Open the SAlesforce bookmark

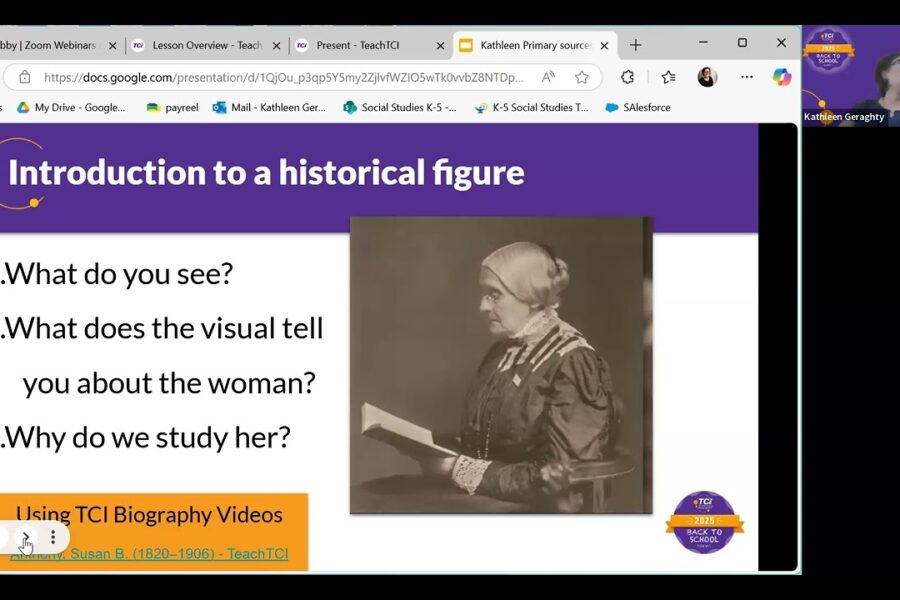[638, 107]
